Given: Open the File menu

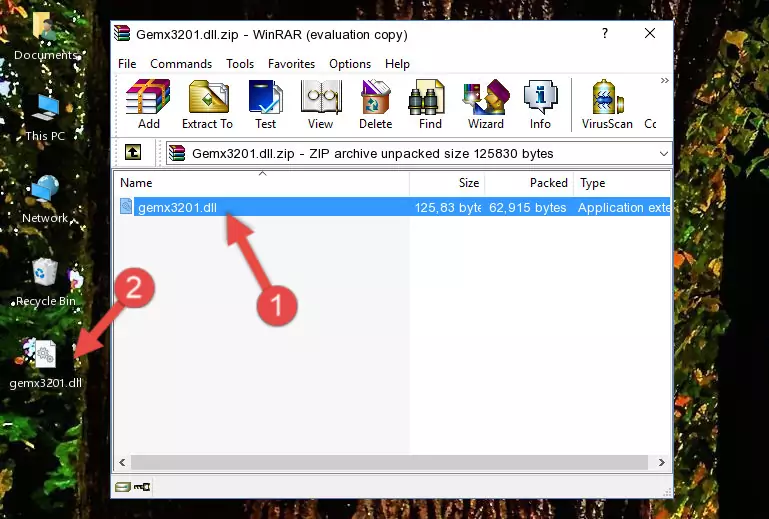Looking at the screenshot, I should tap(127, 64).
